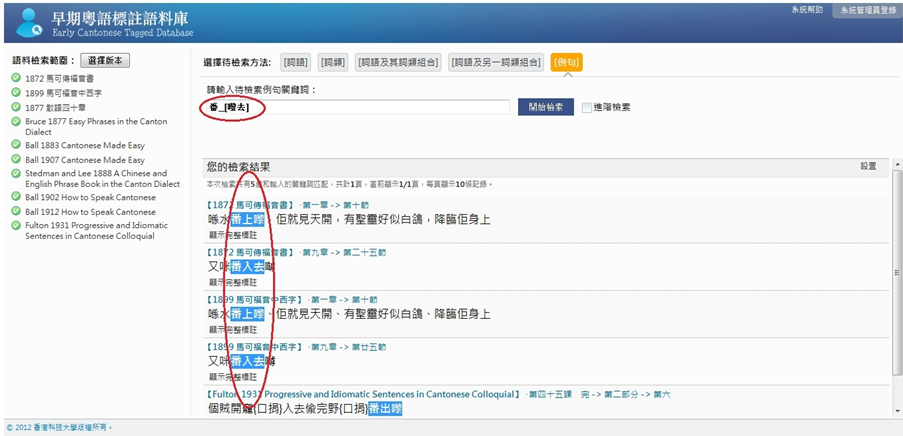The width and height of the screenshot is (903, 436).
Task: Toggle check mark for Fulton 1931 Progressive Sentences
Action: 16,225
